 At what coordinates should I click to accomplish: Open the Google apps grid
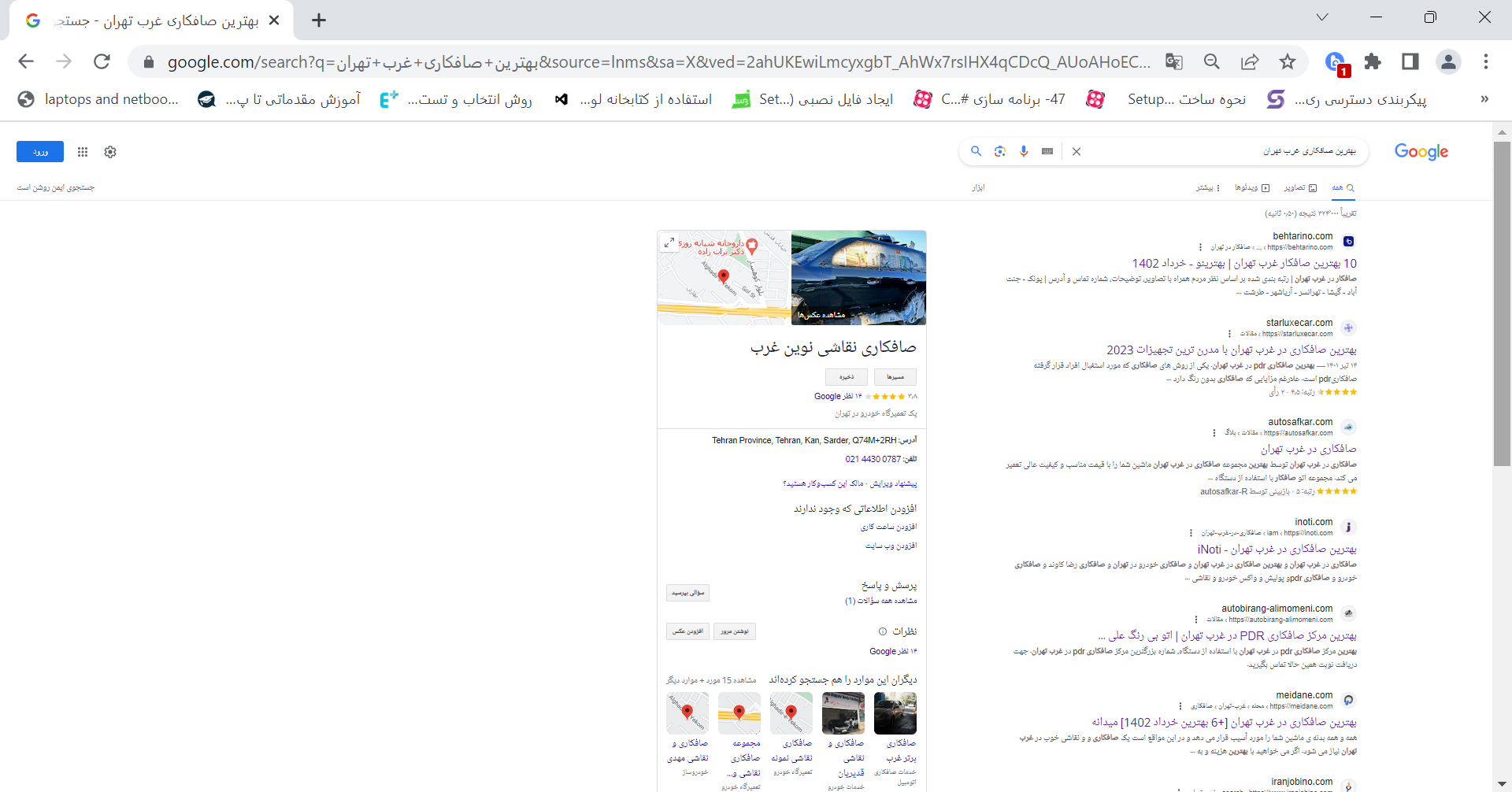(83, 152)
